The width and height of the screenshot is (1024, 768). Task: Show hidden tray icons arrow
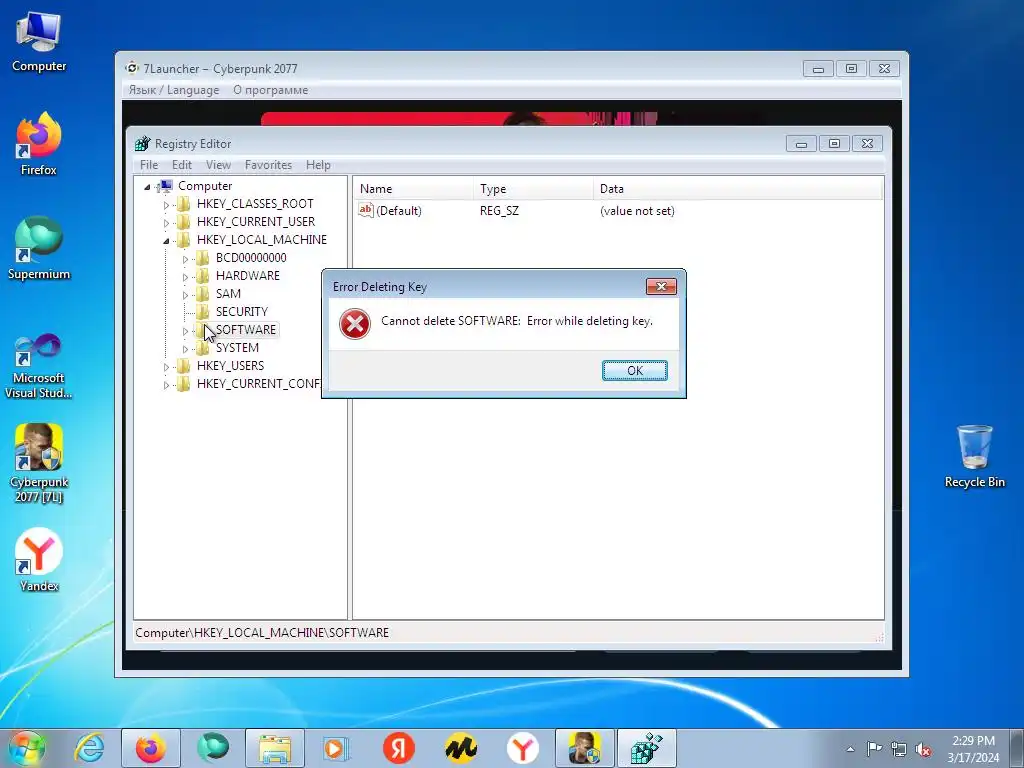(x=850, y=749)
